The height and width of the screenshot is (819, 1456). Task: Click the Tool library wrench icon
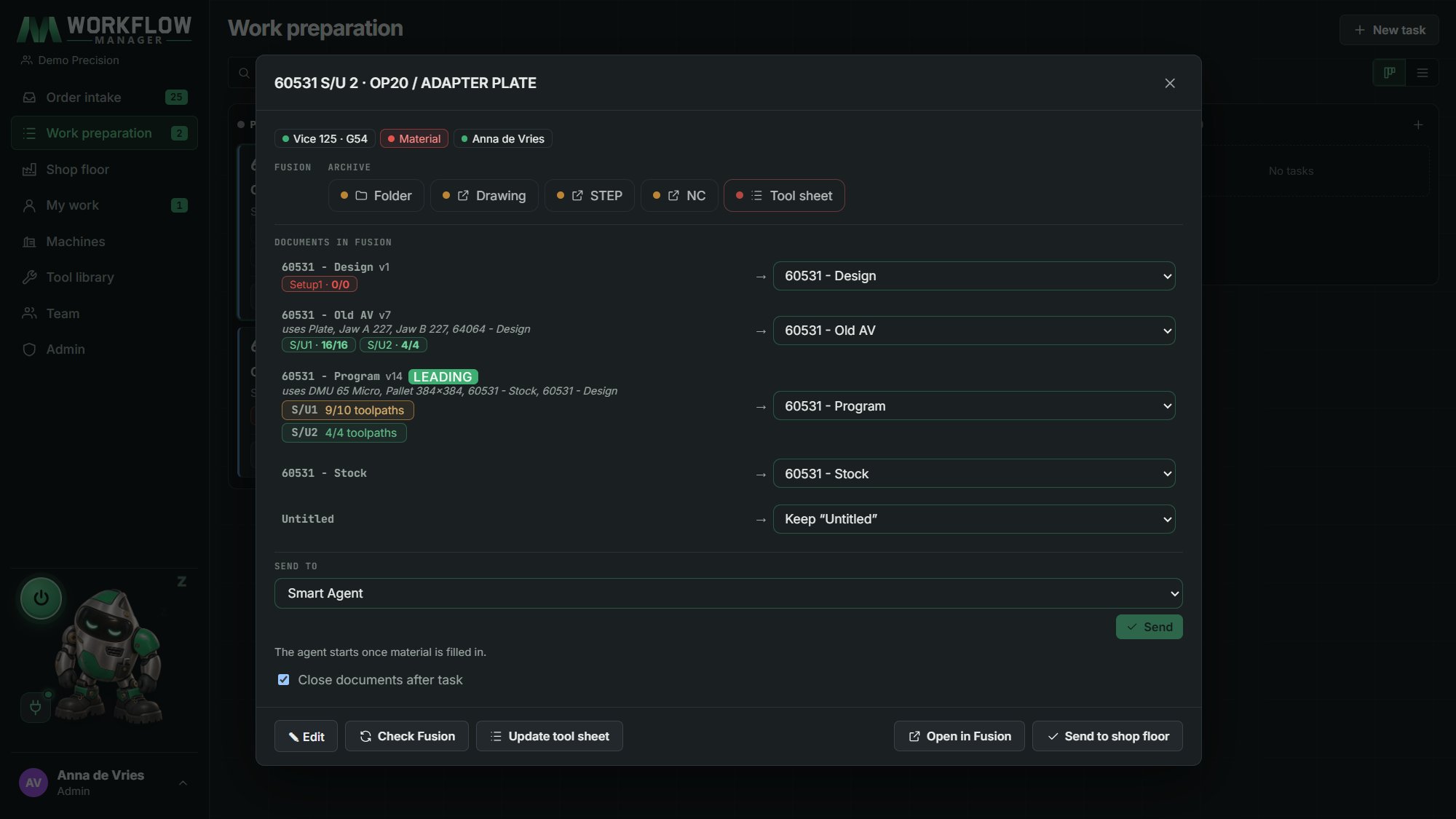(29, 277)
